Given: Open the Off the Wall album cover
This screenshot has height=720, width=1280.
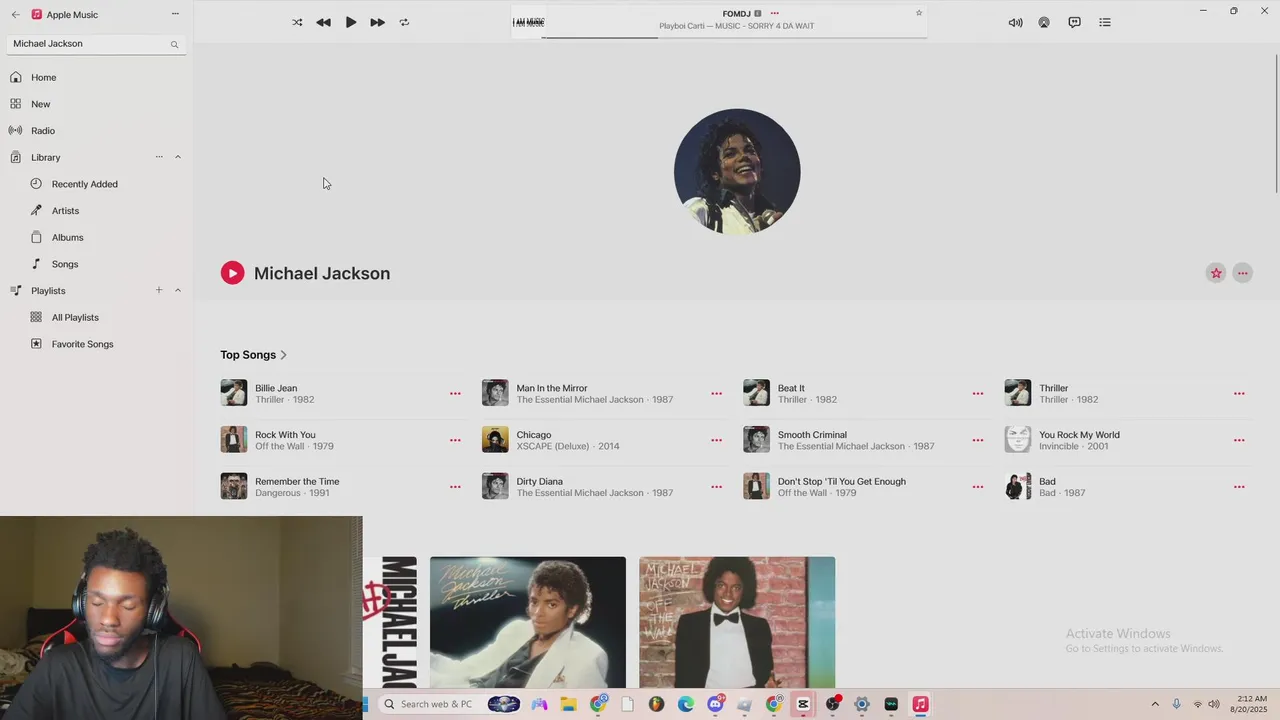Looking at the screenshot, I should [x=737, y=622].
